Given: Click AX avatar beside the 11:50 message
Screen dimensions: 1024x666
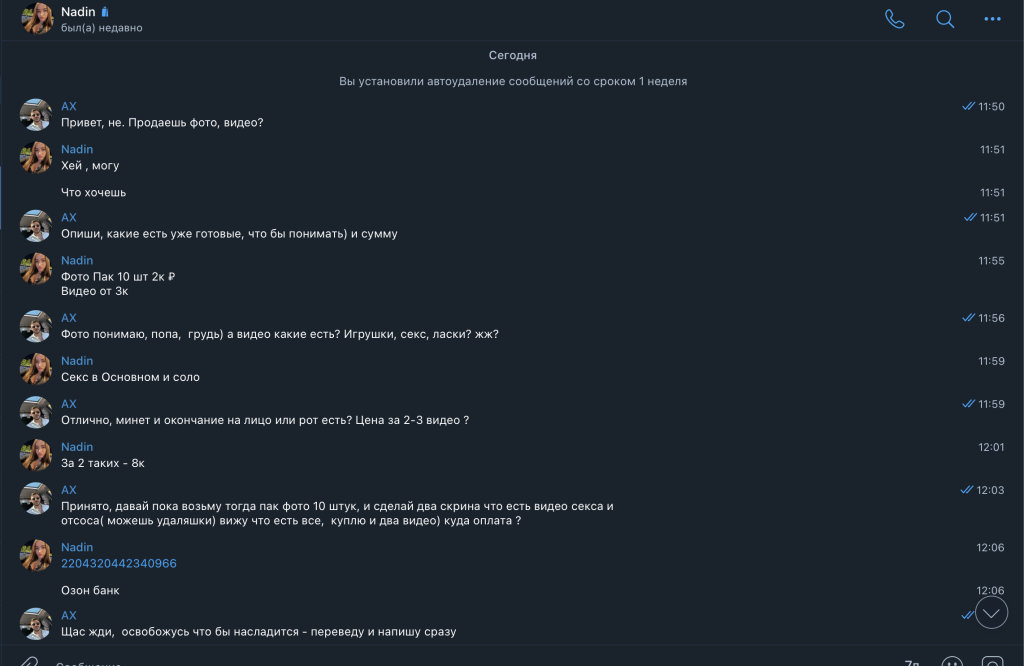Looking at the screenshot, I should click(x=36, y=114).
